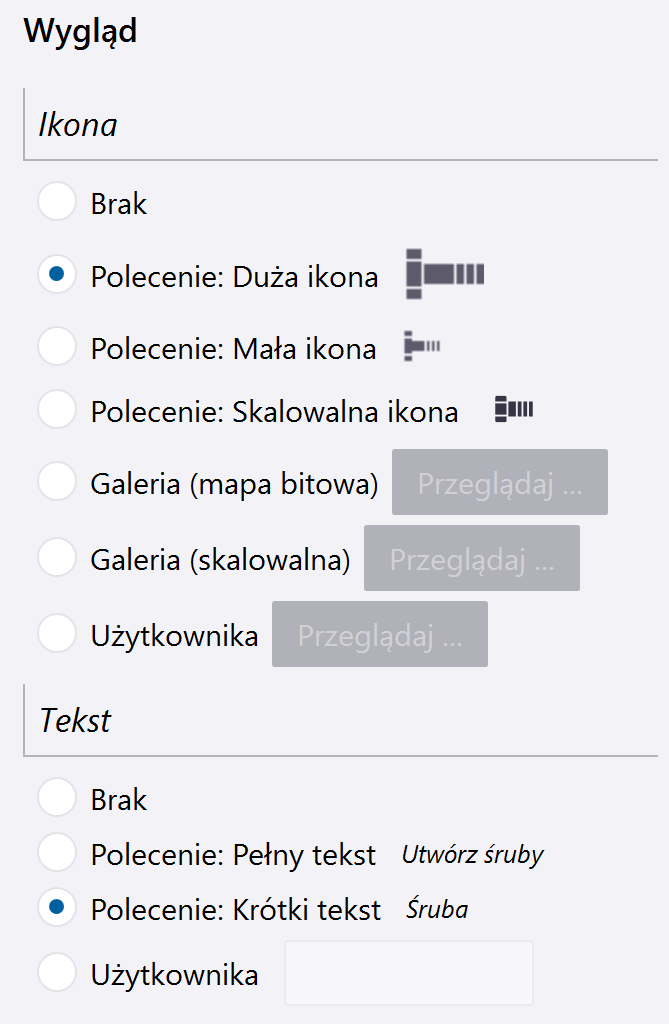Click 'Przeglądaj ...' beside Galeria (skalowalna)
Image resolution: width=669 pixels, height=1024 pixels.
coord(471,558)
